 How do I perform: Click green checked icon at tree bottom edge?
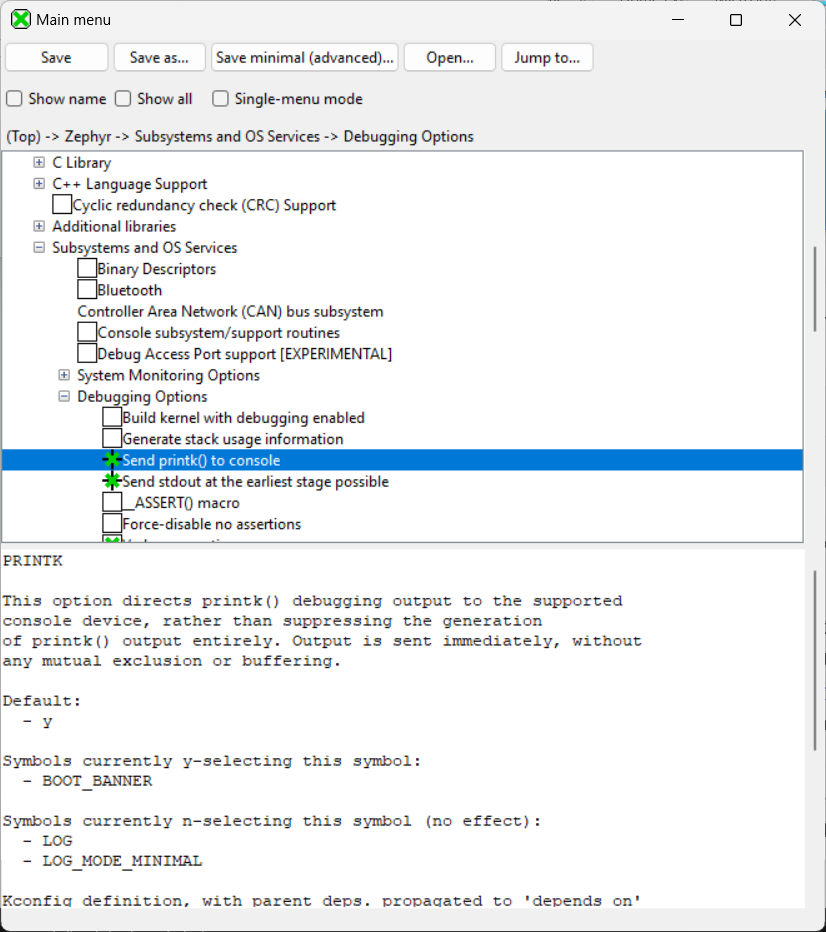click(x=110, y=540)
